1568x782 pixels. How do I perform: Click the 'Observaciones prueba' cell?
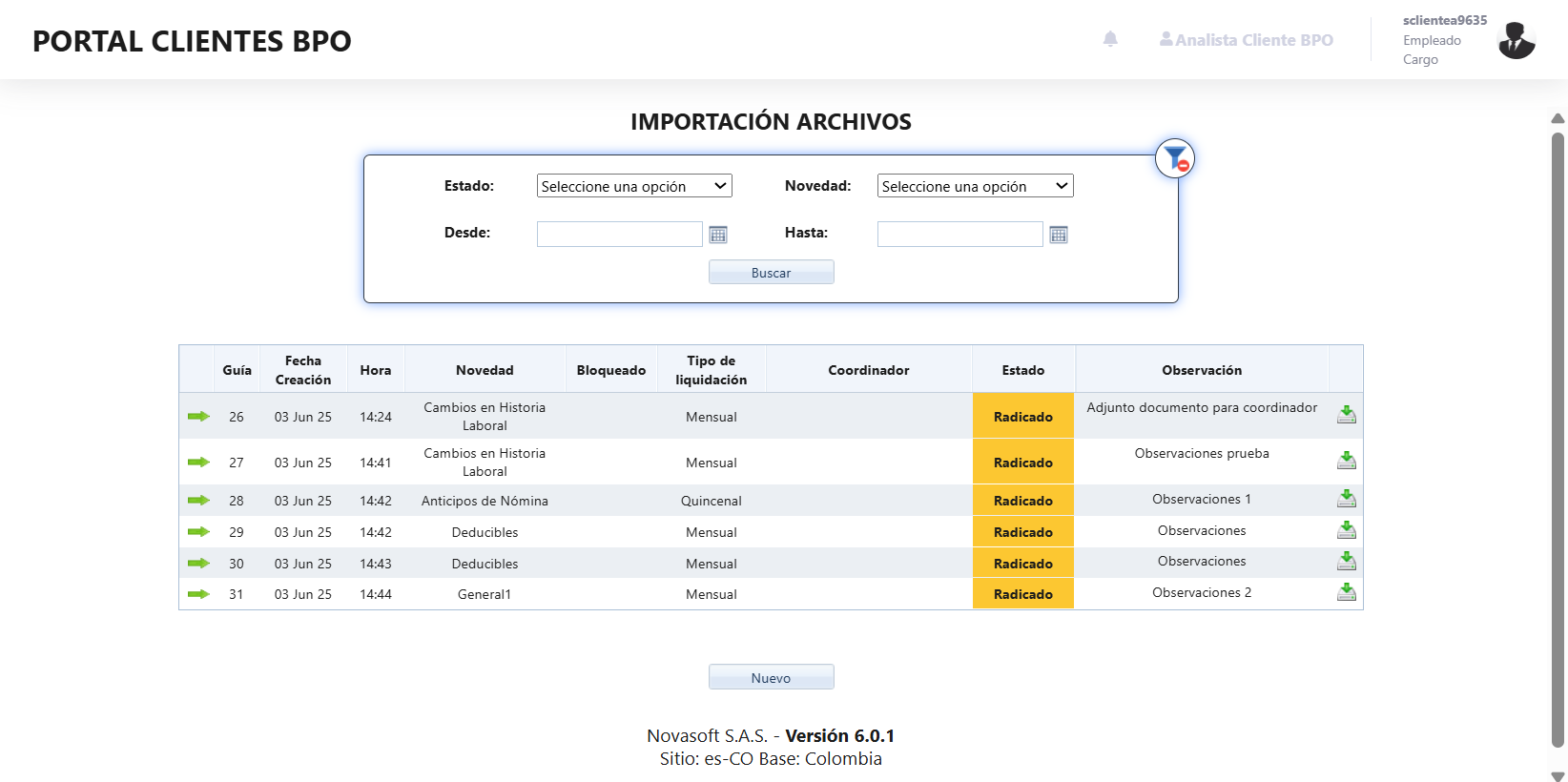(x=1202, y=453)
